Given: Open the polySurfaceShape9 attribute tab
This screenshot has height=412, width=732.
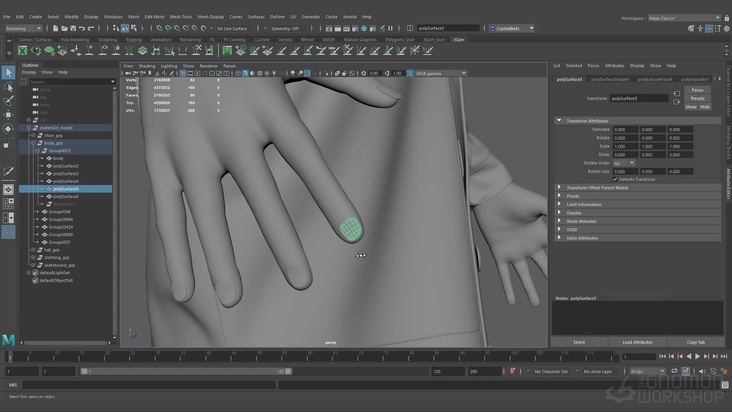Looking at the screenshot, I should [x=610, y=79].
